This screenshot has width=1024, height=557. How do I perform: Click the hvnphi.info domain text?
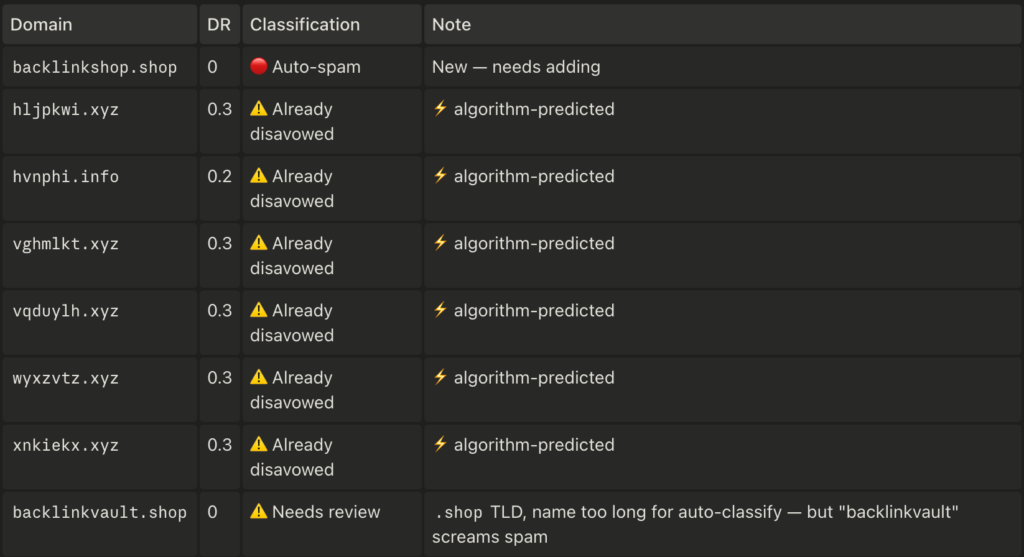coord(65,176)
